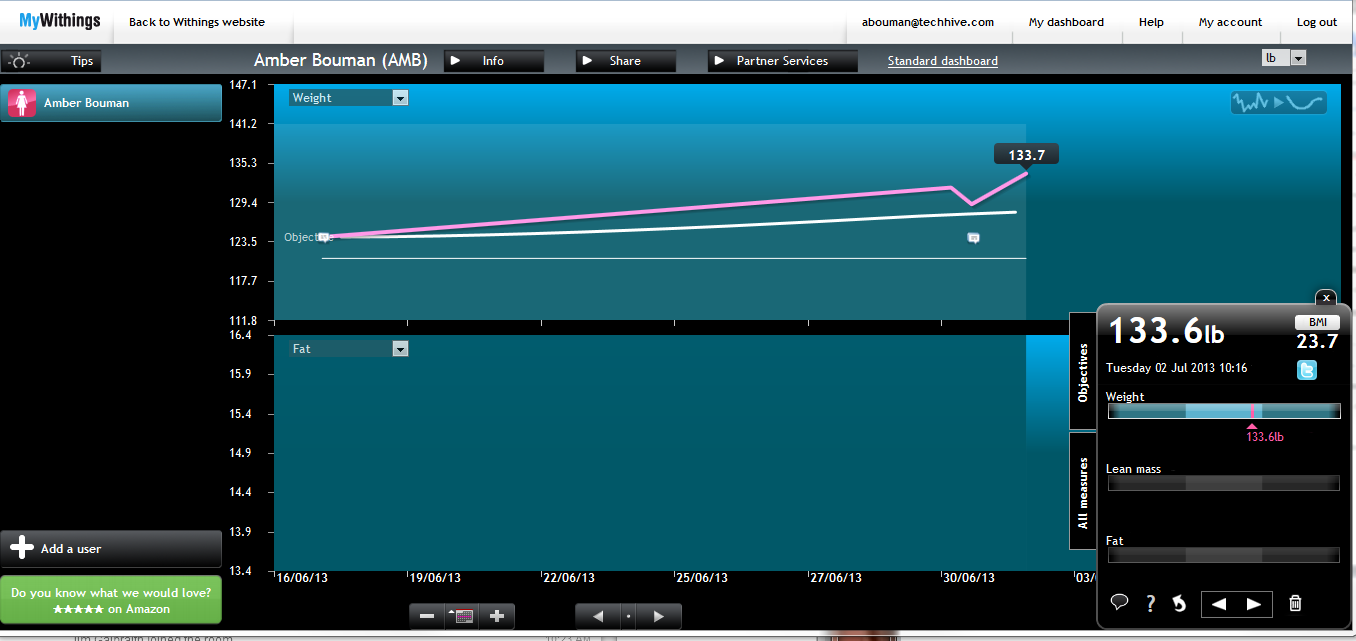The image size is (1356, 641).
Task: Delete this measurement with trash icon
Action: click(x=1296, y=603)
